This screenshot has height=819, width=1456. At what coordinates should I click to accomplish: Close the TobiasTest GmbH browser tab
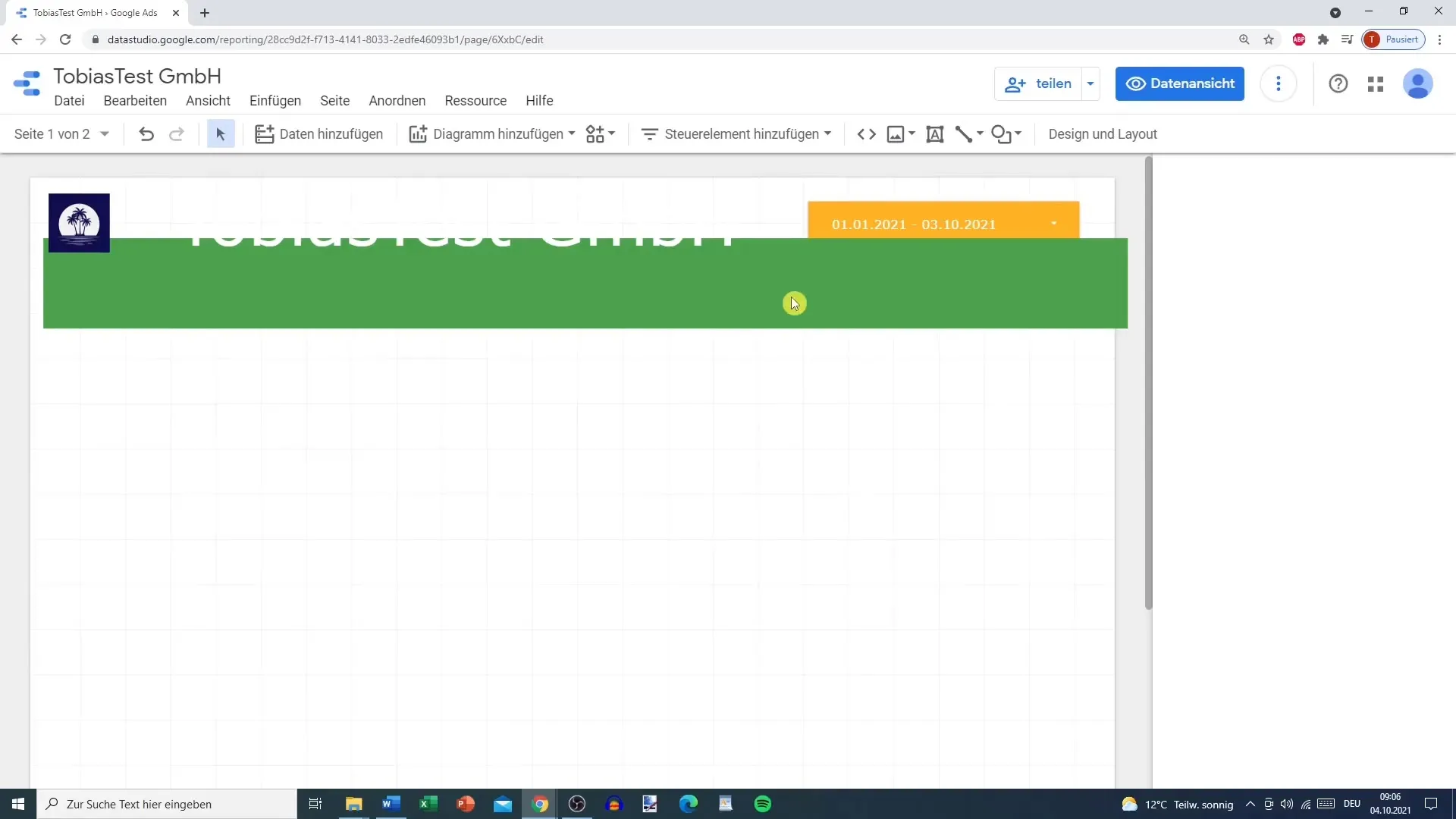point(176,13)
